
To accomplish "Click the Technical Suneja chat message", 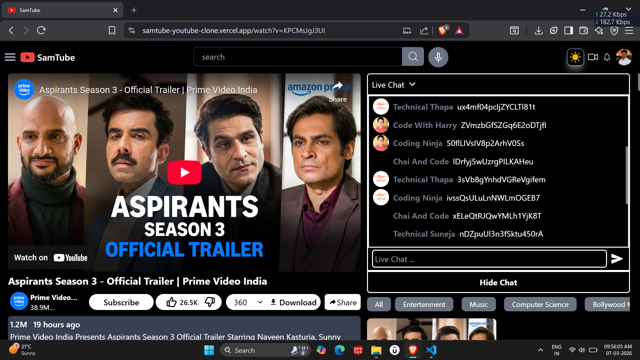I will pyautogui.click(x=468, y=234).
